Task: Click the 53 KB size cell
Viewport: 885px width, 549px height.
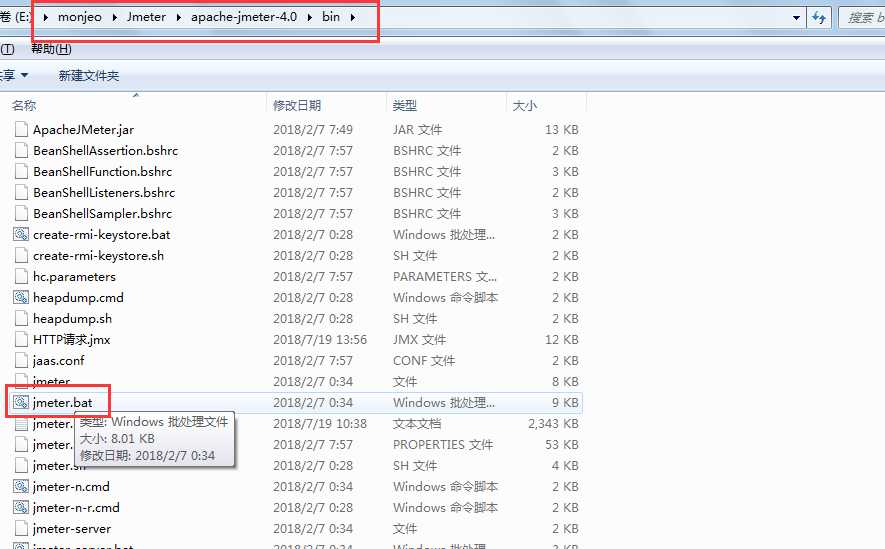Action: pos(562,445)
